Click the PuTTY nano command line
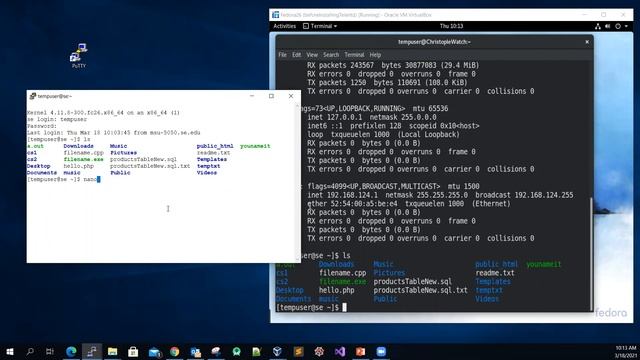Viewport: 640px width, 360px height. [63, 180]
